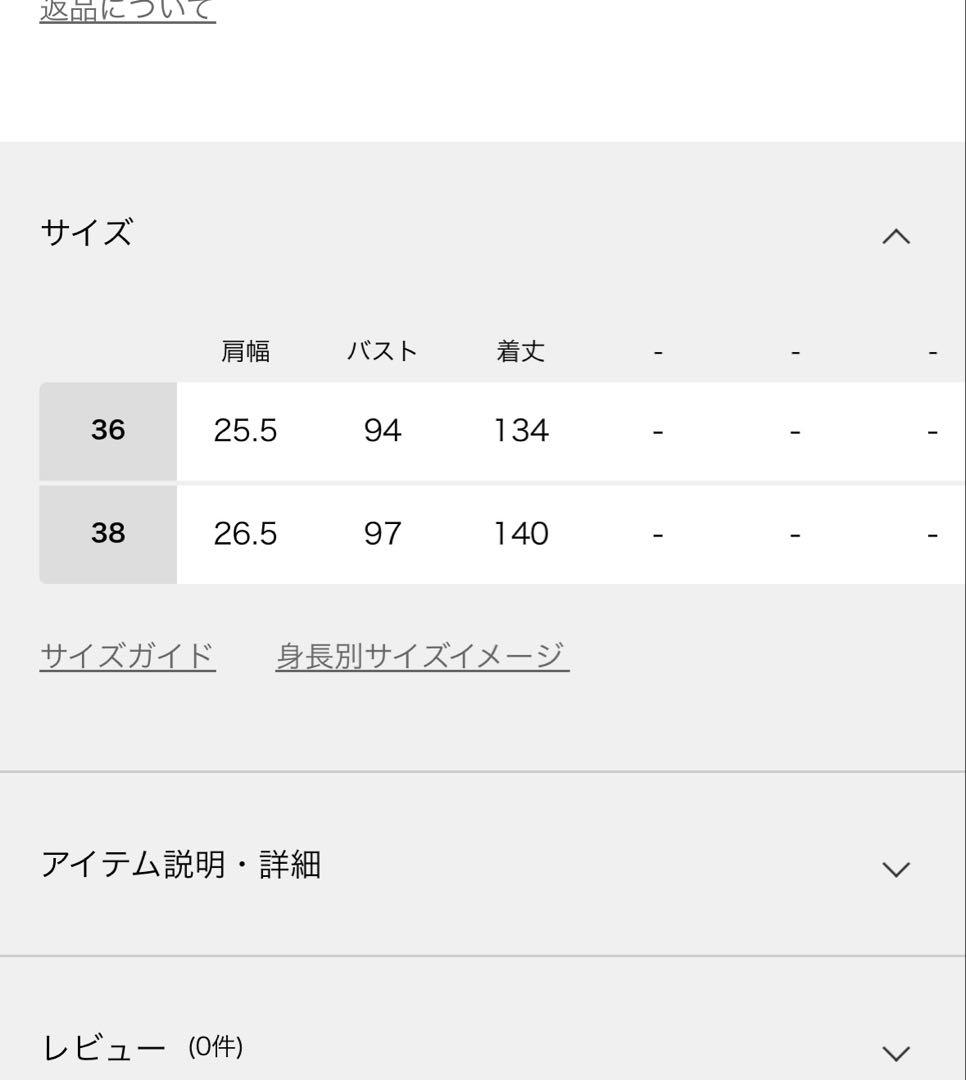Click the 着丈 column header
The height and width of the screenshot is (1080, 966).
[x=520, y=352]
